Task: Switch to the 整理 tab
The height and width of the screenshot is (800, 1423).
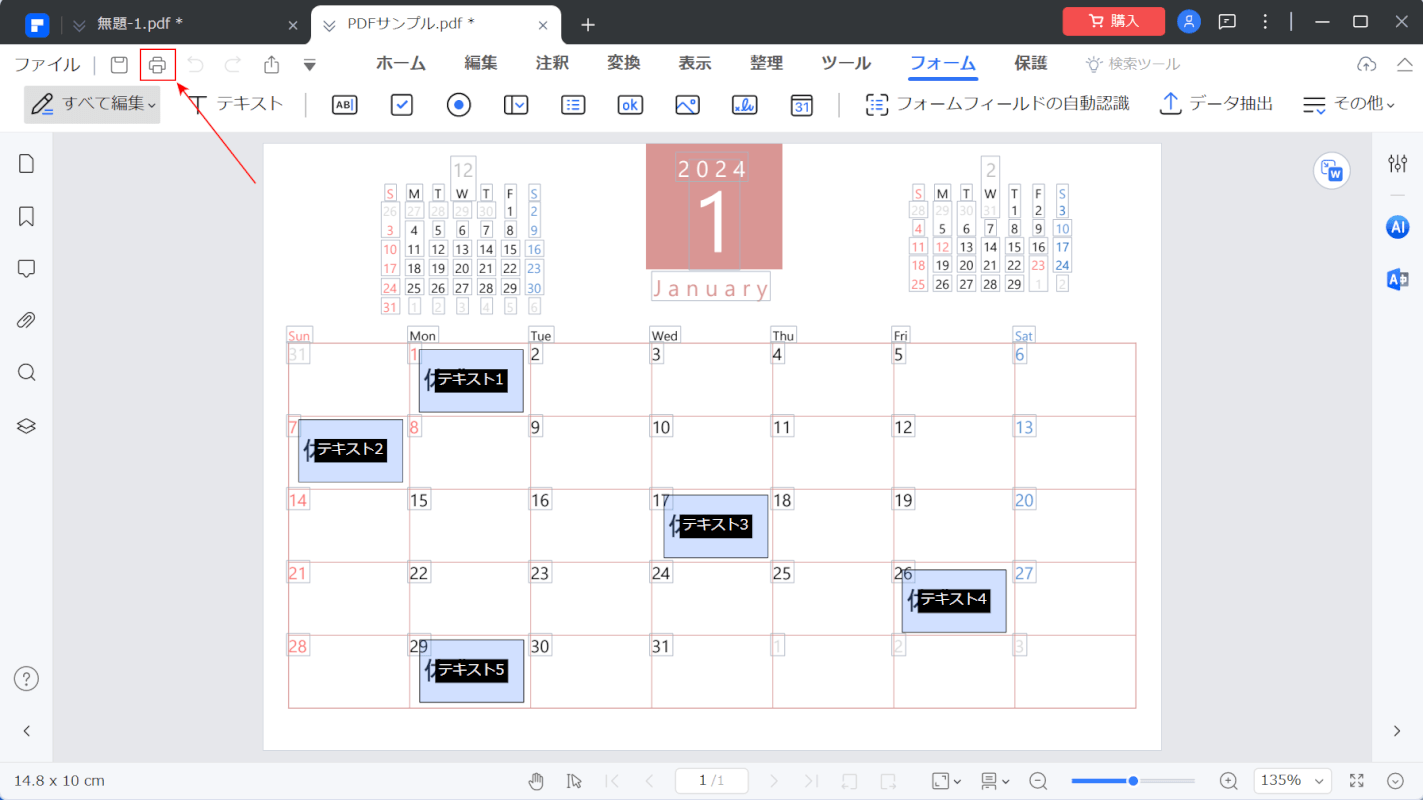Action: click(x=767, y=63)
